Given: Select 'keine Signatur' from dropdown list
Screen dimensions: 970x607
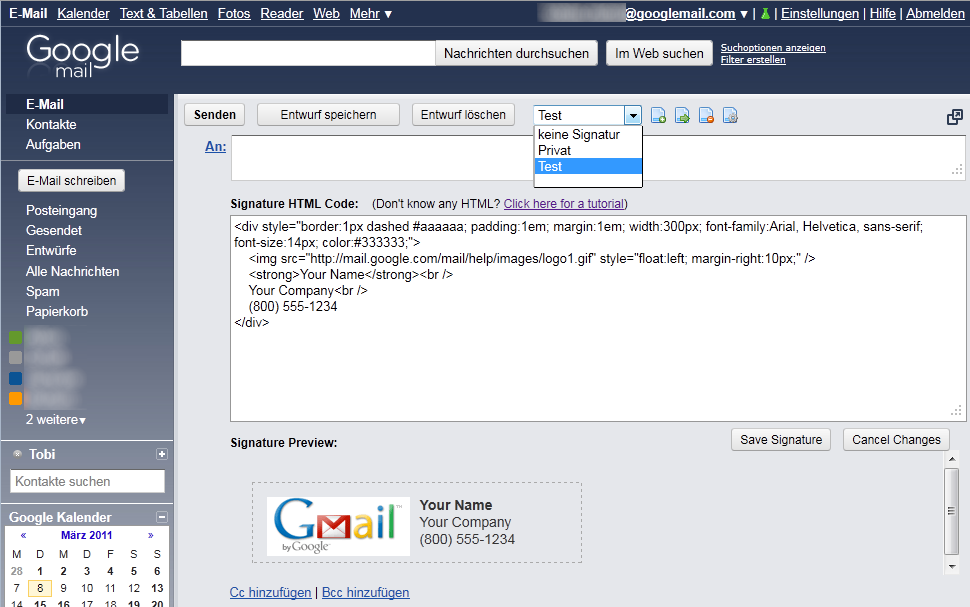Looking at the screenshot, I should coord(588,134).
